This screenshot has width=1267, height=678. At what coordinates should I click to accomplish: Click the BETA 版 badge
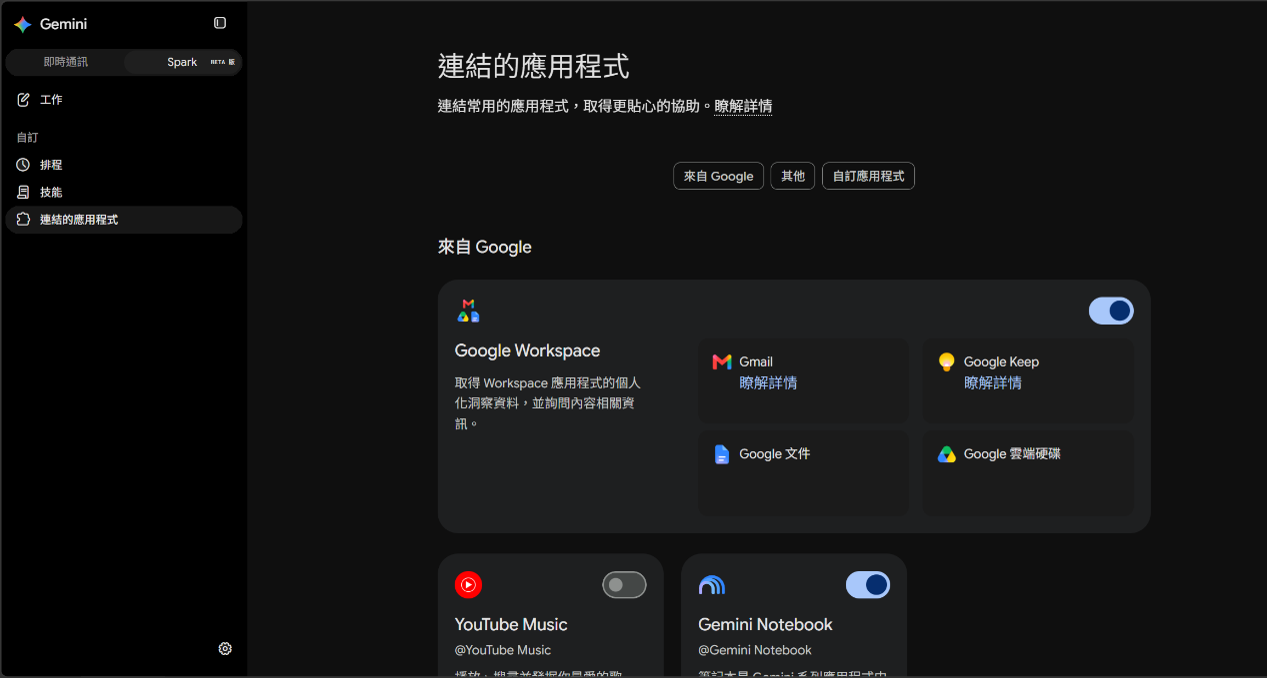(222, 62)
